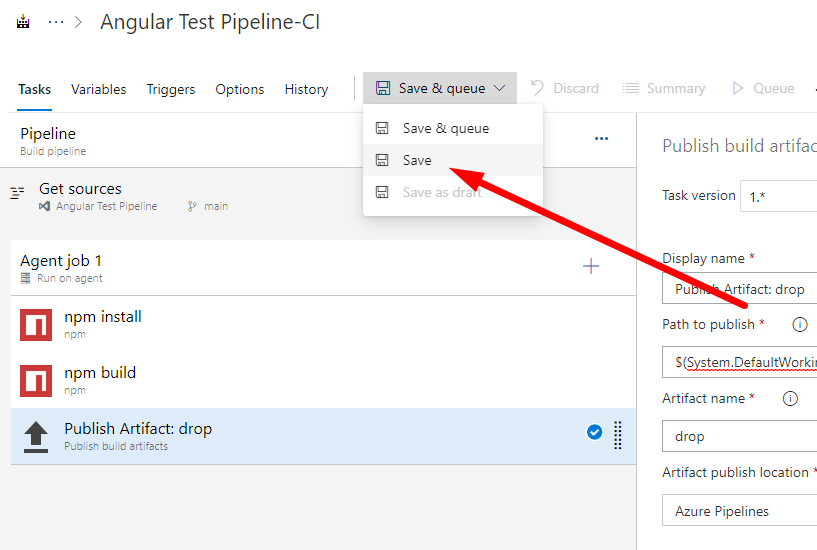Toggle the blue checkmark on Publish Artifact task
The image size is (817, 550).
pyautogui.click(x=594, y=432)
